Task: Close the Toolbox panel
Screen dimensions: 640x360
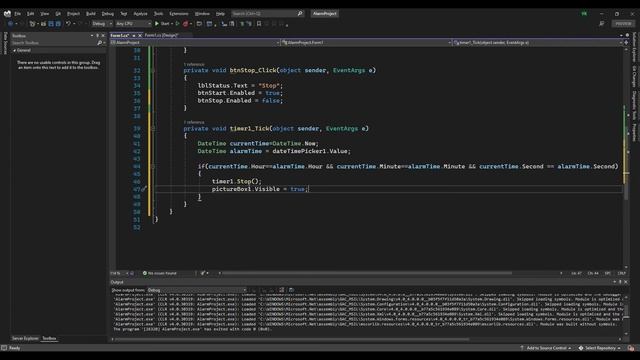Action: [103, 36]
